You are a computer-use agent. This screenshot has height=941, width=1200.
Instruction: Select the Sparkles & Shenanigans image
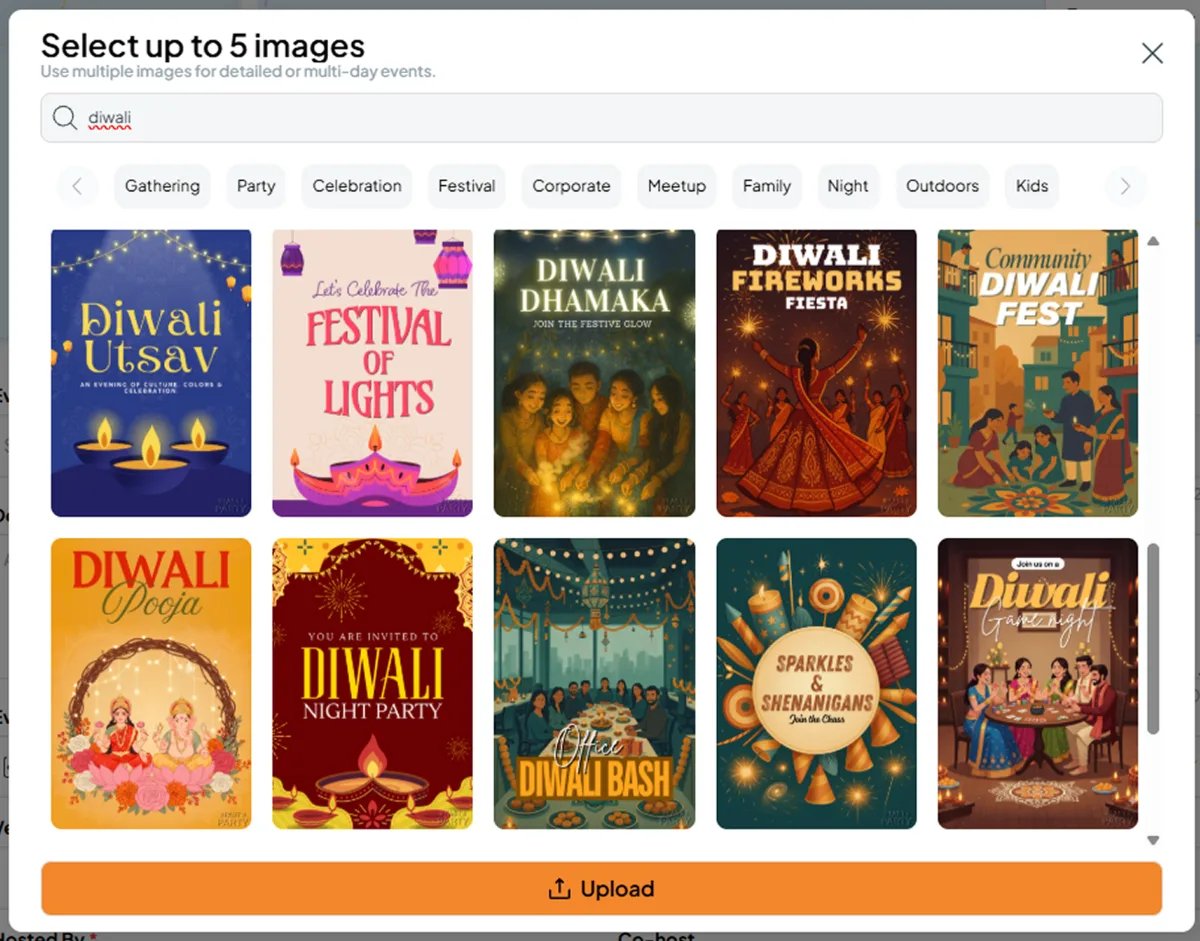(x=816, y=684)
